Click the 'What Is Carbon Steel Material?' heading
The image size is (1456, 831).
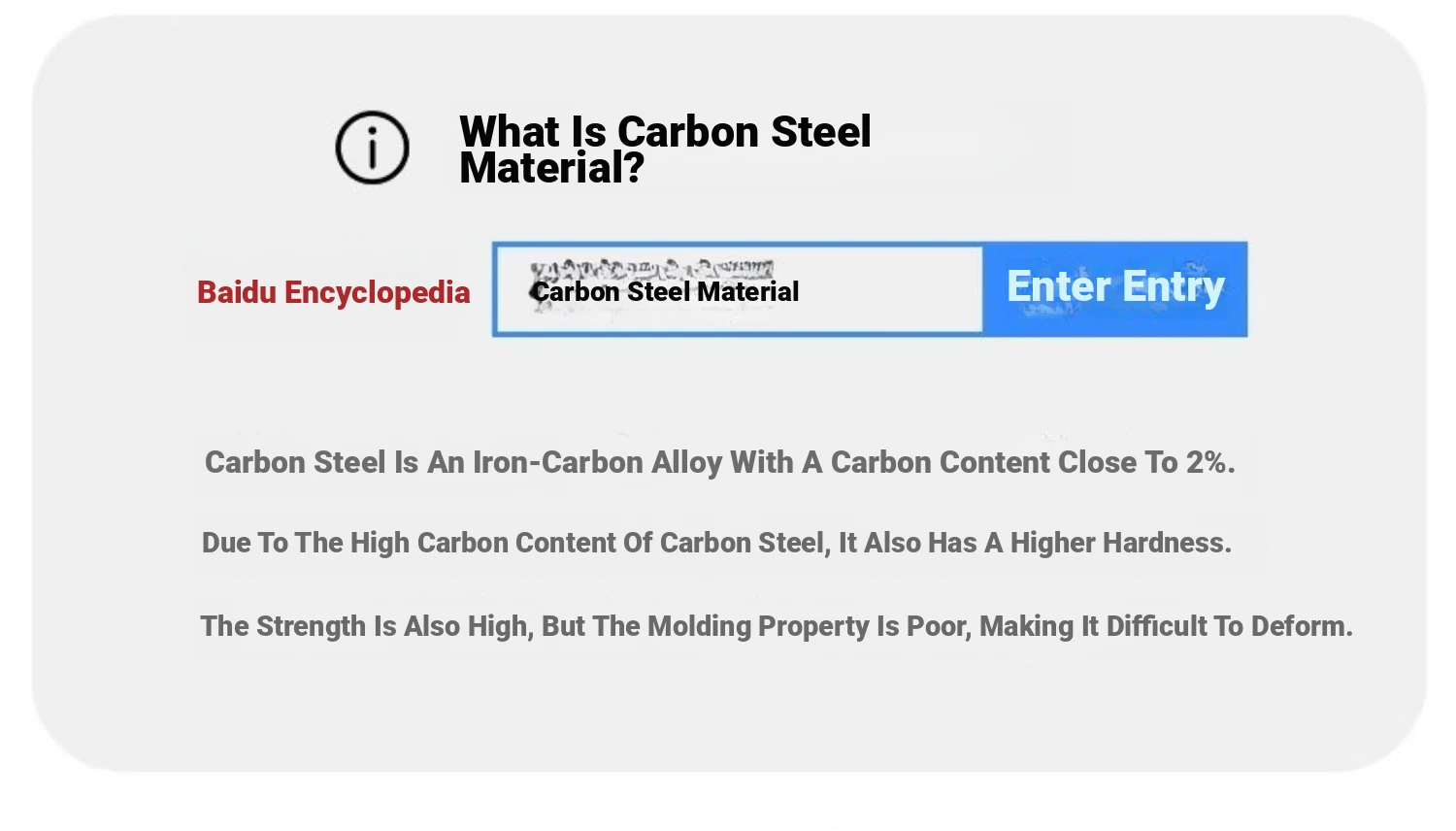point(665,149)
